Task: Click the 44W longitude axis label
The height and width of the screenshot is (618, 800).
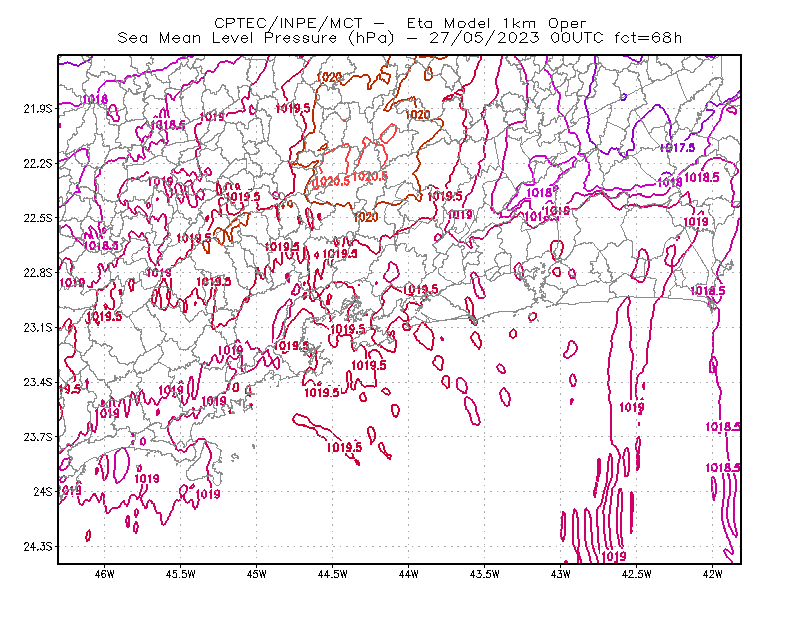Action: pos(409,574)
